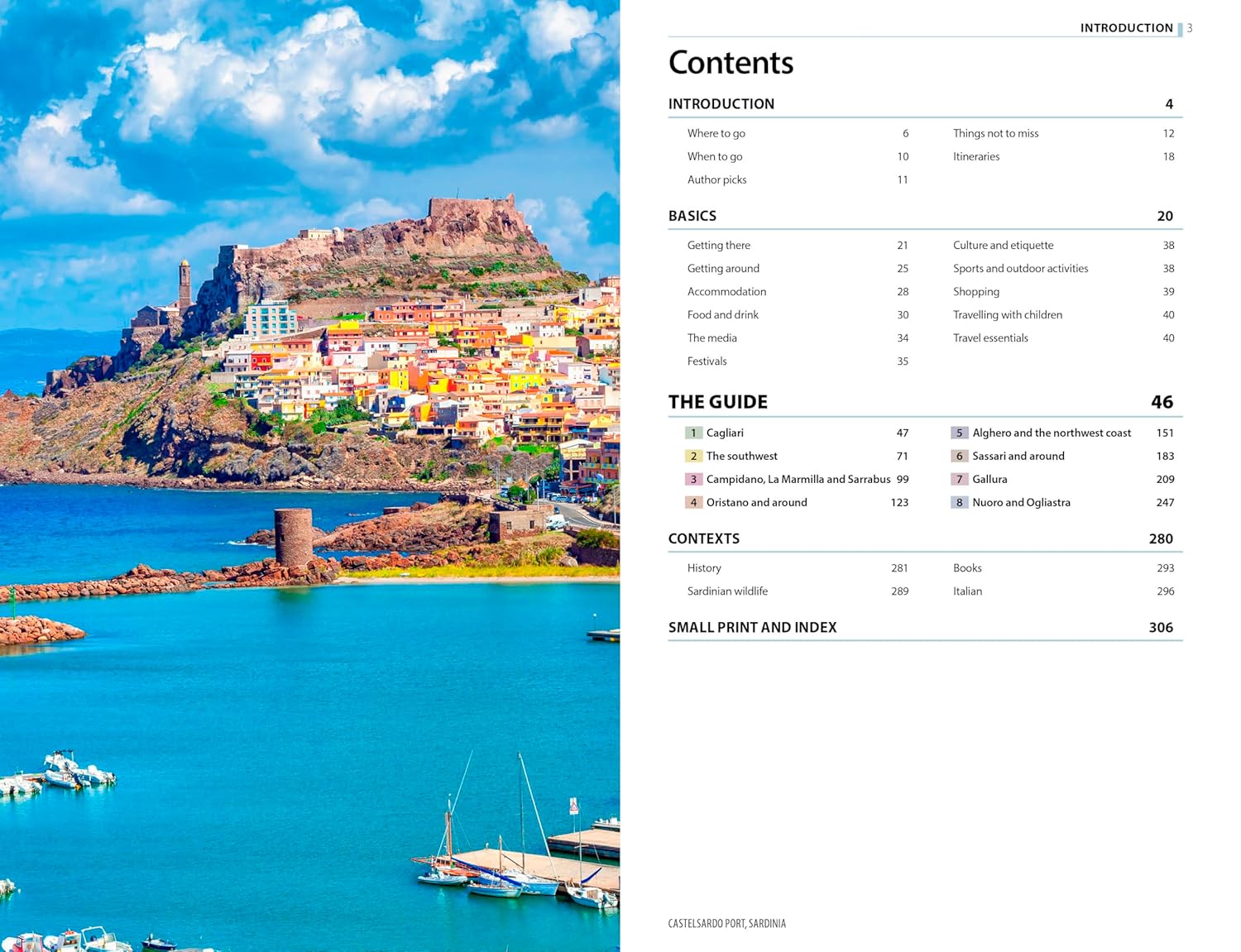Open the CONTEXTS section heading
The image size is (1241, 952).
704,538
